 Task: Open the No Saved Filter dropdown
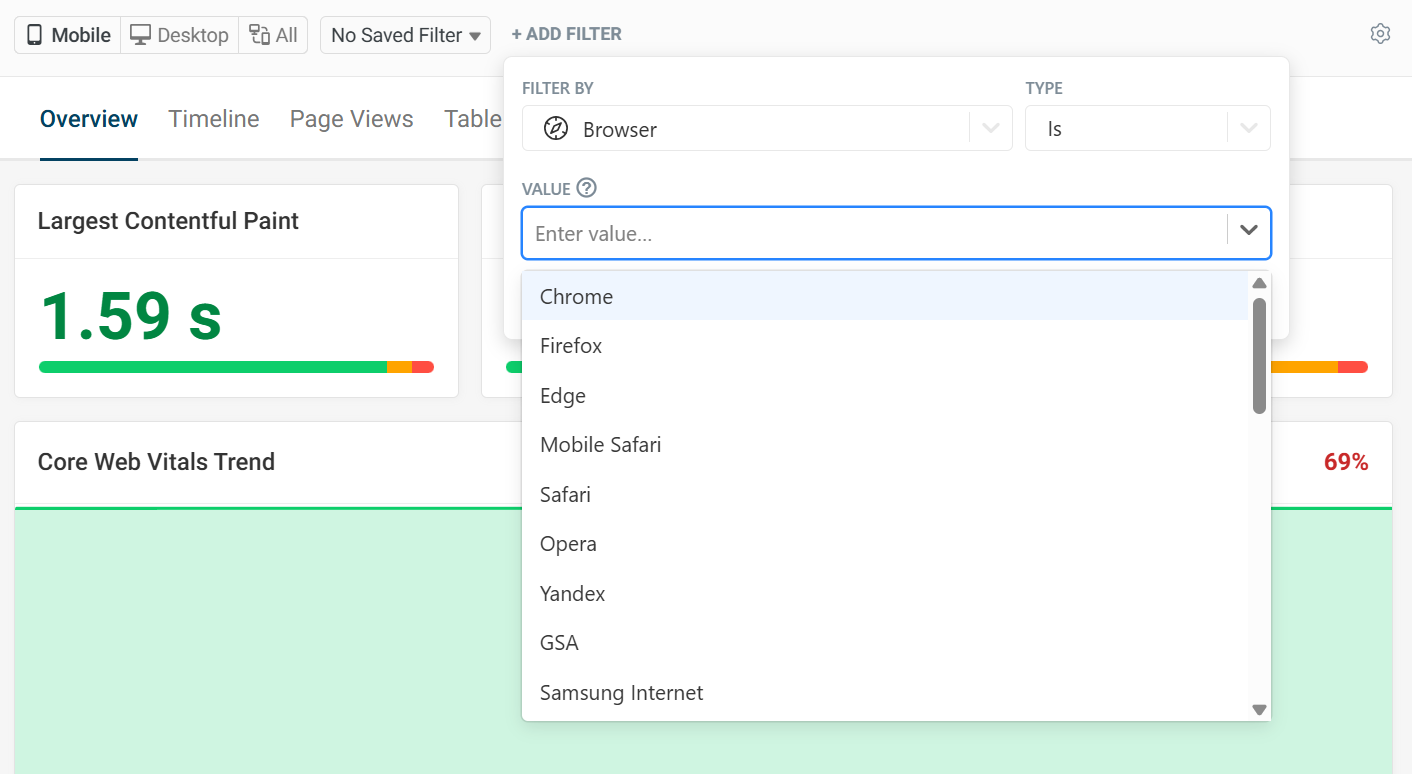pyautogui.click(x=404, y=34)
